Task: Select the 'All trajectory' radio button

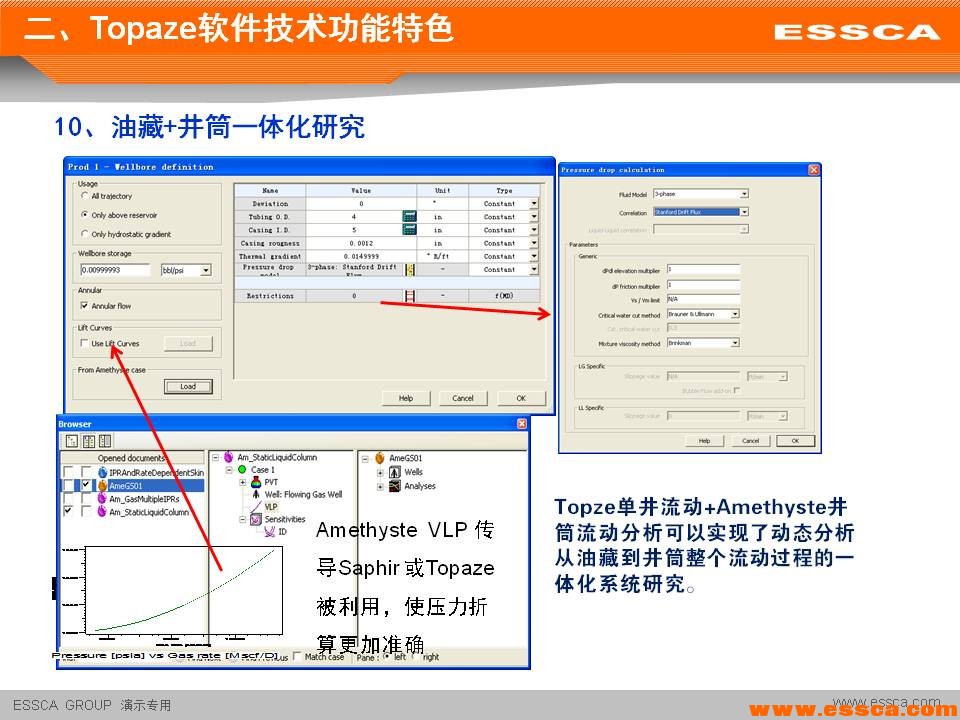Action: coord(85,196)
